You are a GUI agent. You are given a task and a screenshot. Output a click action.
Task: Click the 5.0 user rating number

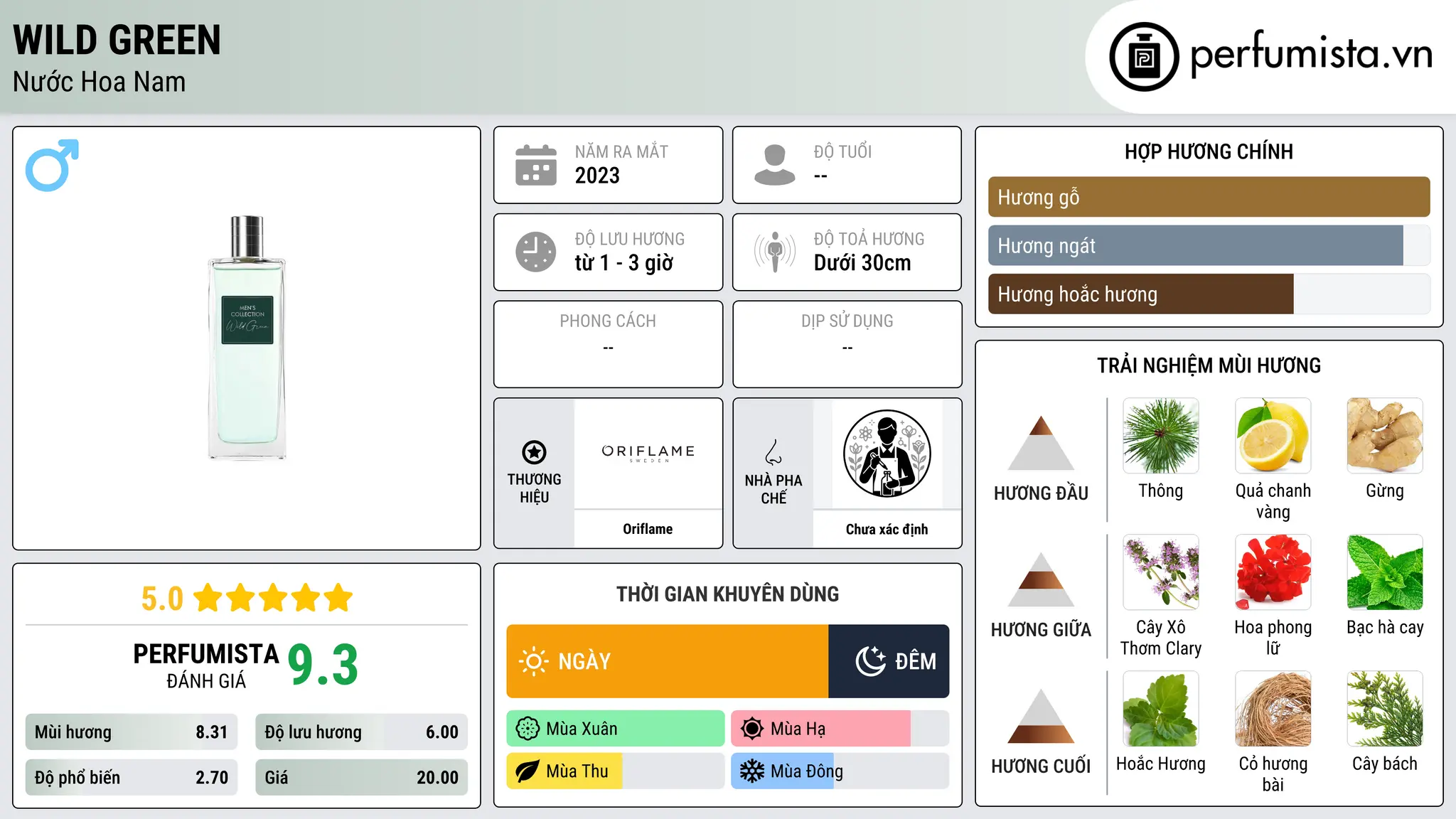tap(162, 599)
